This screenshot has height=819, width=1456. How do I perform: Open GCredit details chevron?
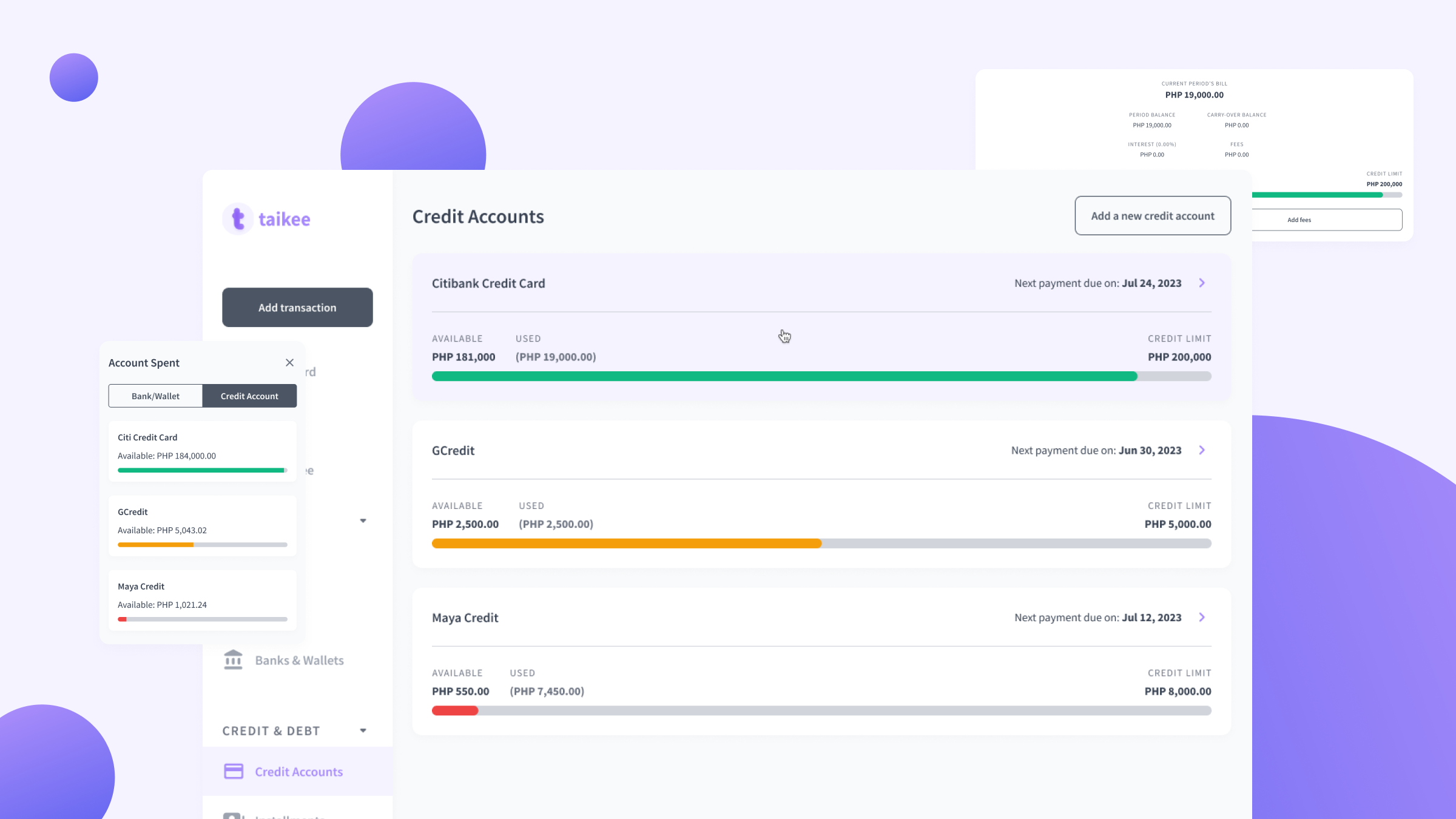tap(1202, 450)
